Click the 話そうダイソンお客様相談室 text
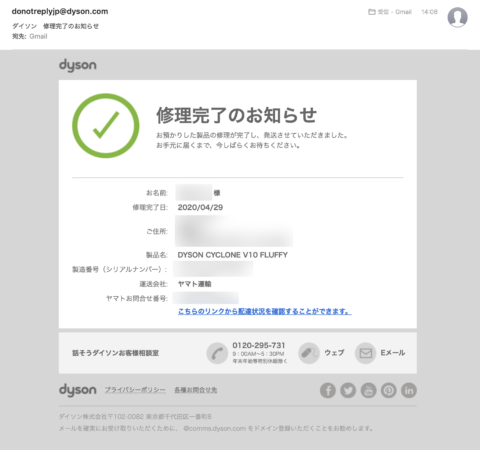480x450 pixels. [116, 353]
